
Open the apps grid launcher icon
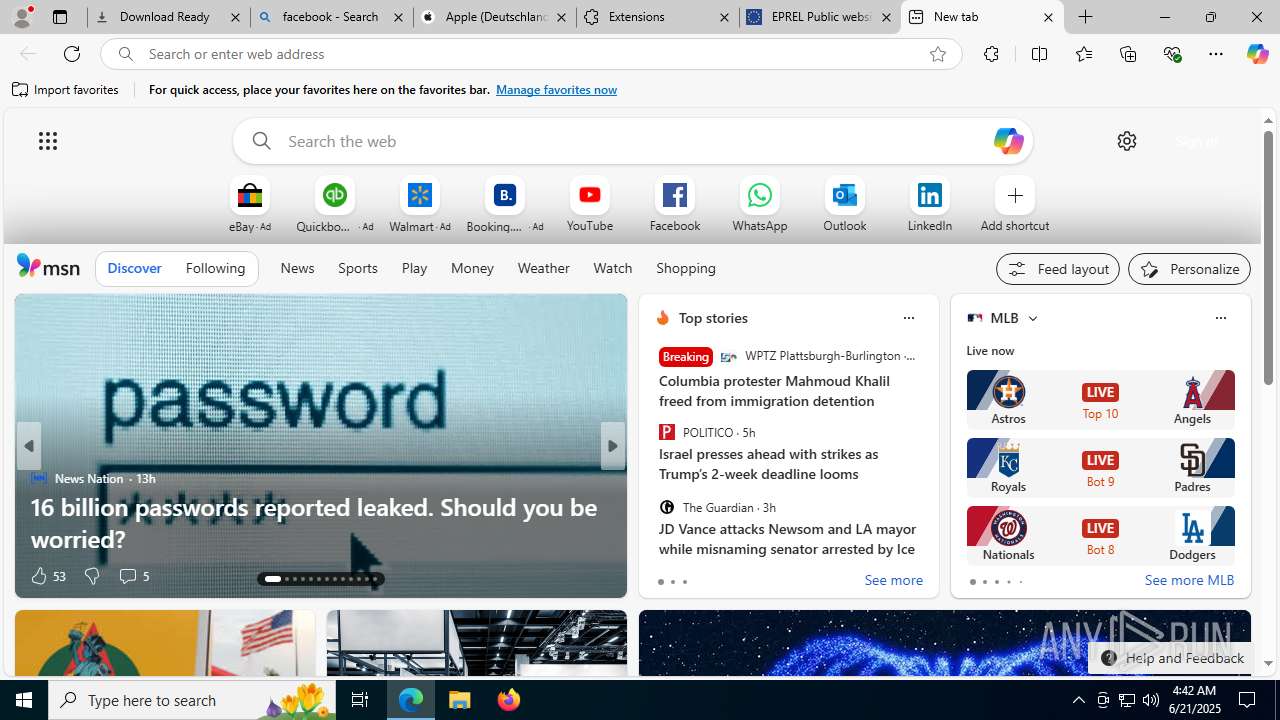click(x=48, y=141)
